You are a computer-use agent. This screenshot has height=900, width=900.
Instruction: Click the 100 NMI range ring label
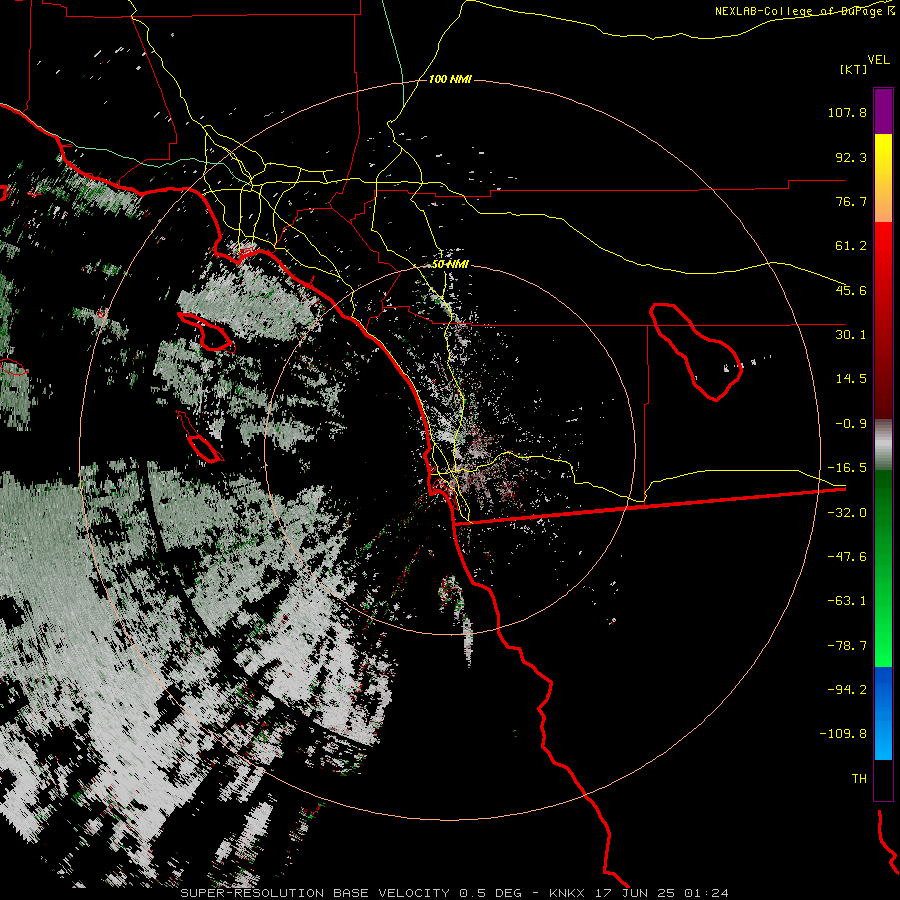tap(450, 79)
